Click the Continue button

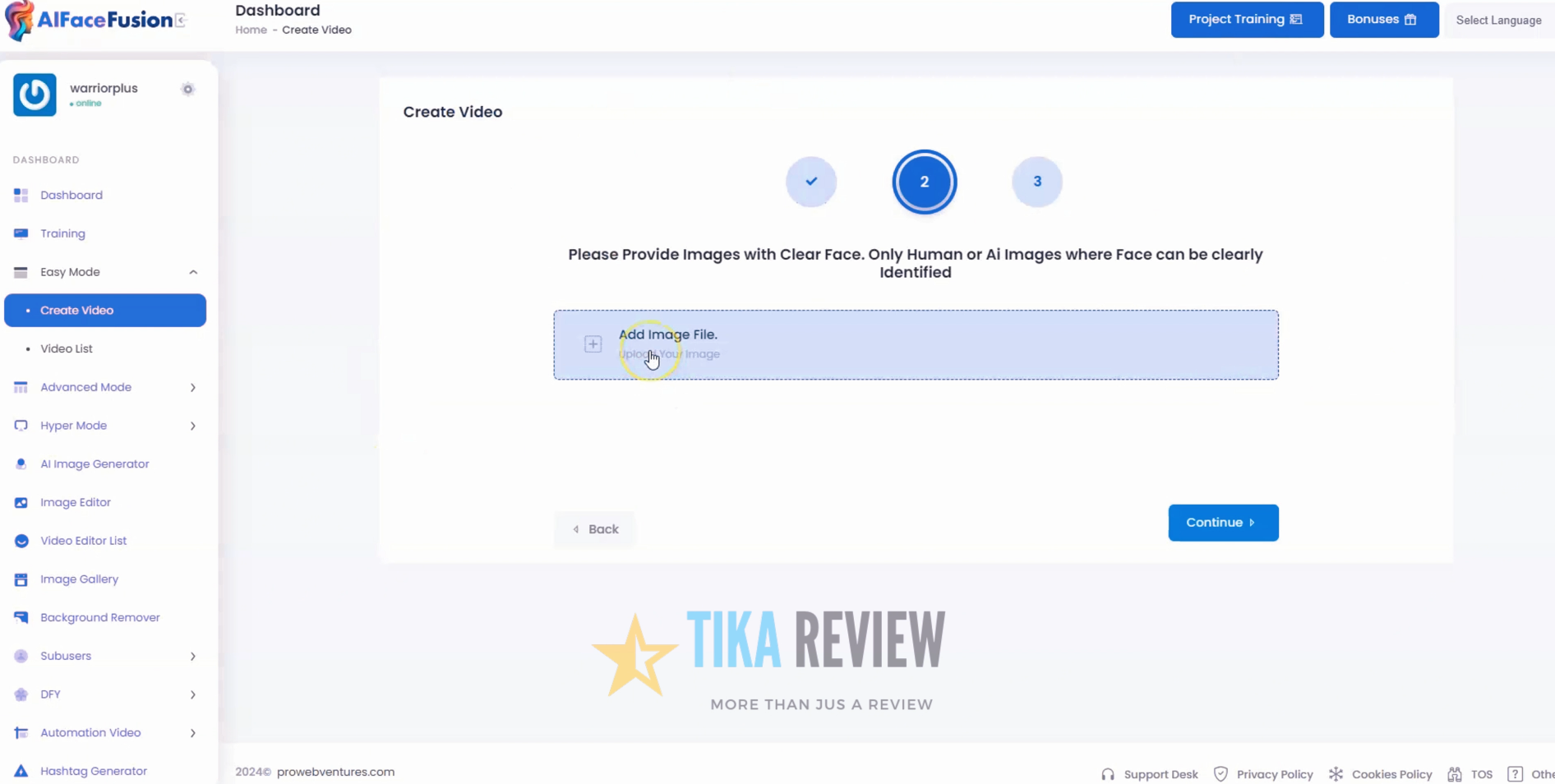click(x=1223, y=523)
